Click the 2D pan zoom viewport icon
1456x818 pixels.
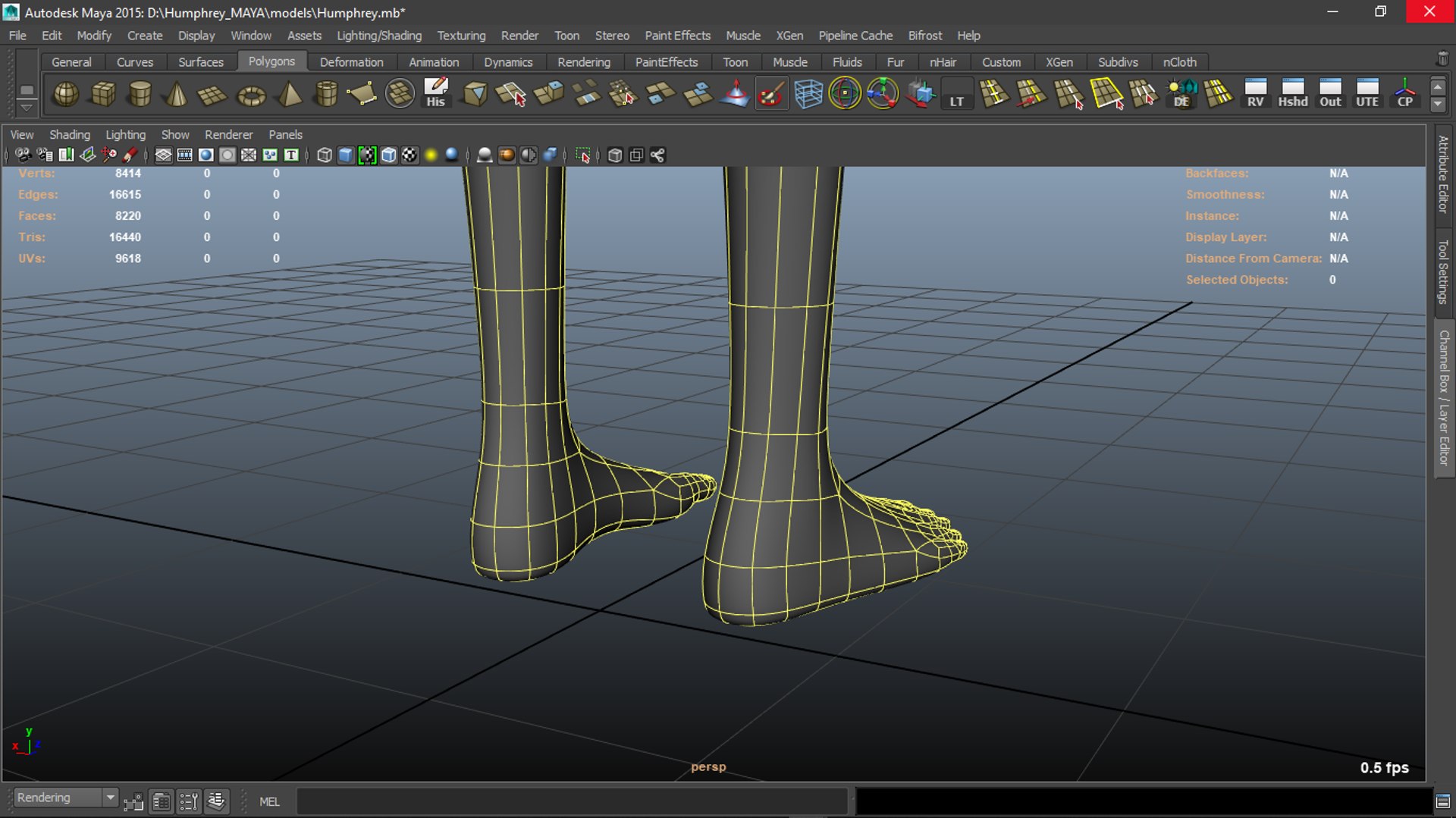click(x=109, y=155)
